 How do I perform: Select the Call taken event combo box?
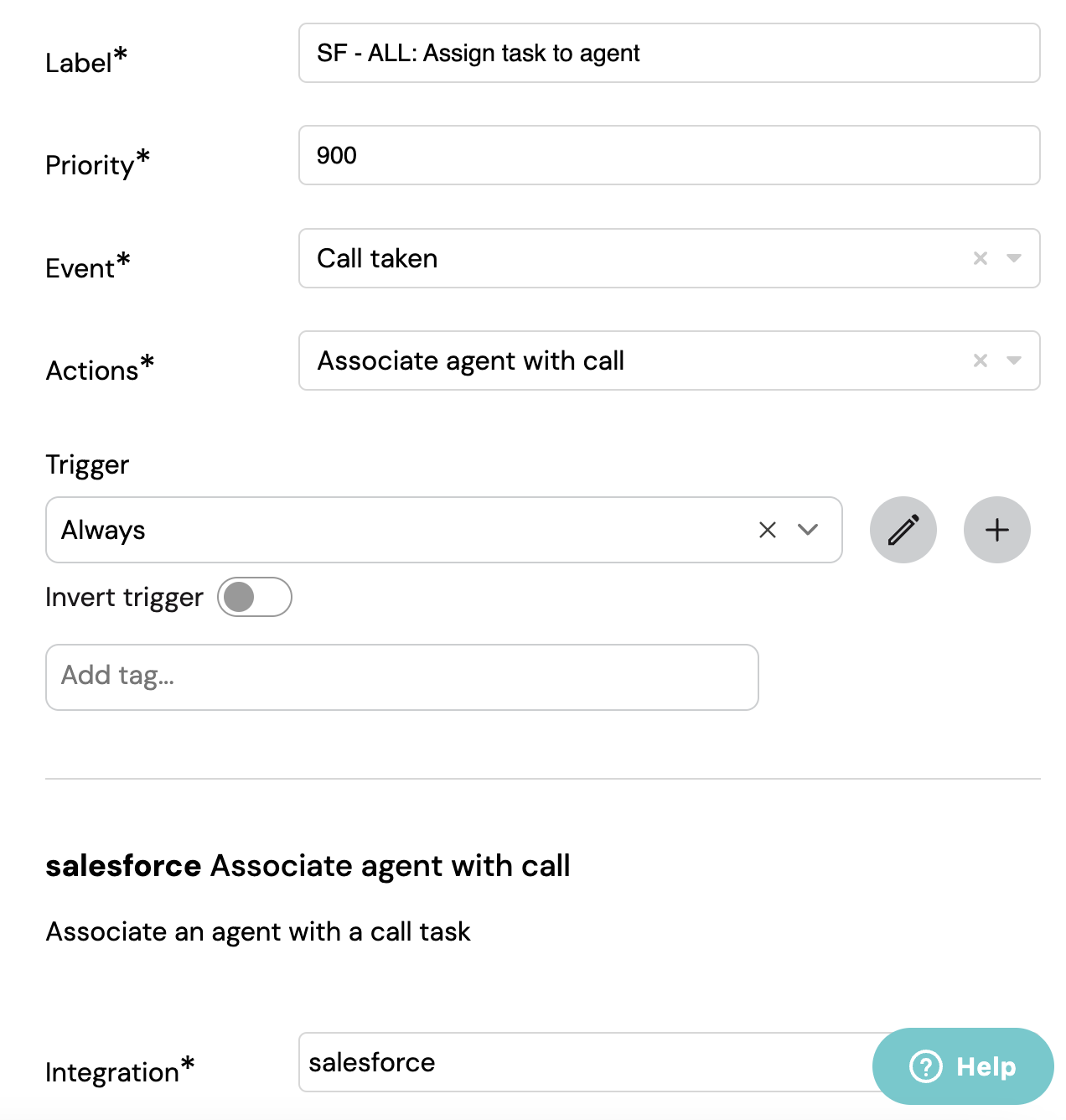(x=670, y=258)
